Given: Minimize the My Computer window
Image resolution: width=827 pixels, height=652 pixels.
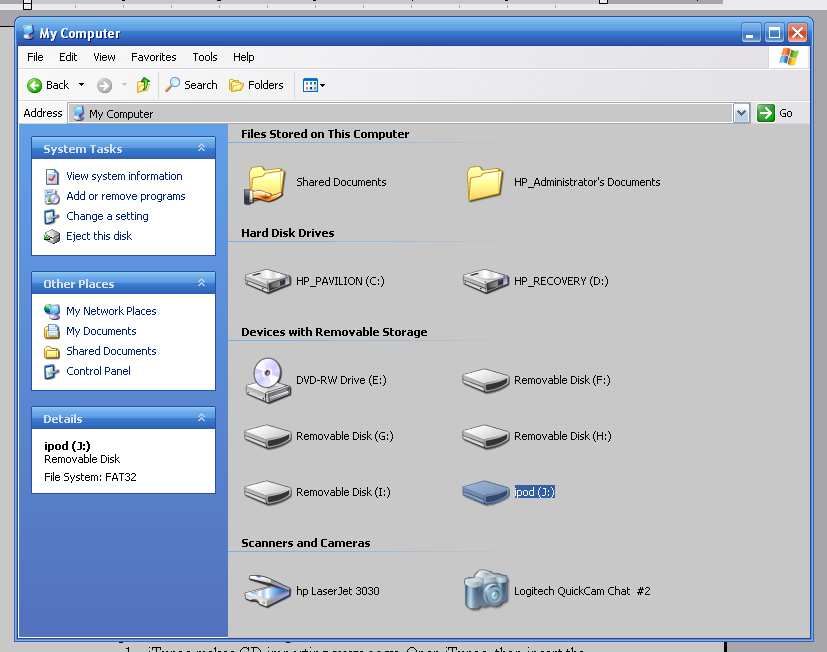Looking at the screenshot, I should pyautogui.click(x=751, y=33).
